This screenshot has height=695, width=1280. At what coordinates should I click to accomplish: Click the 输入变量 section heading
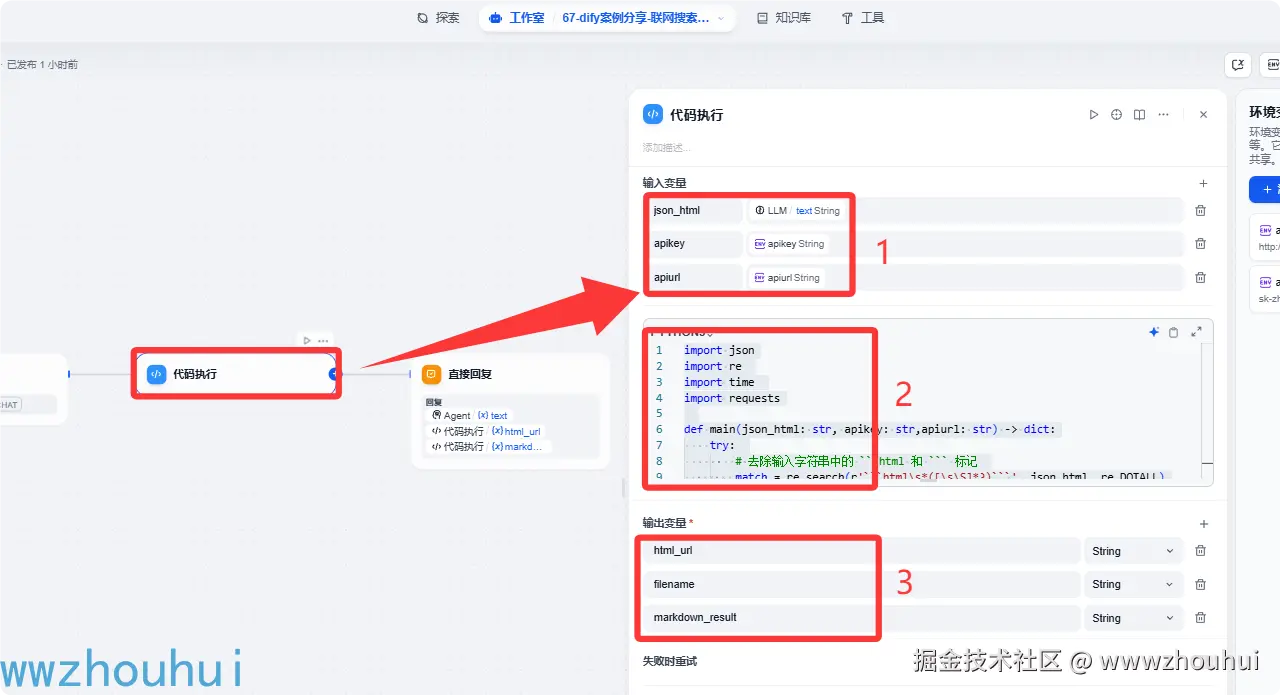pos(665,183)
